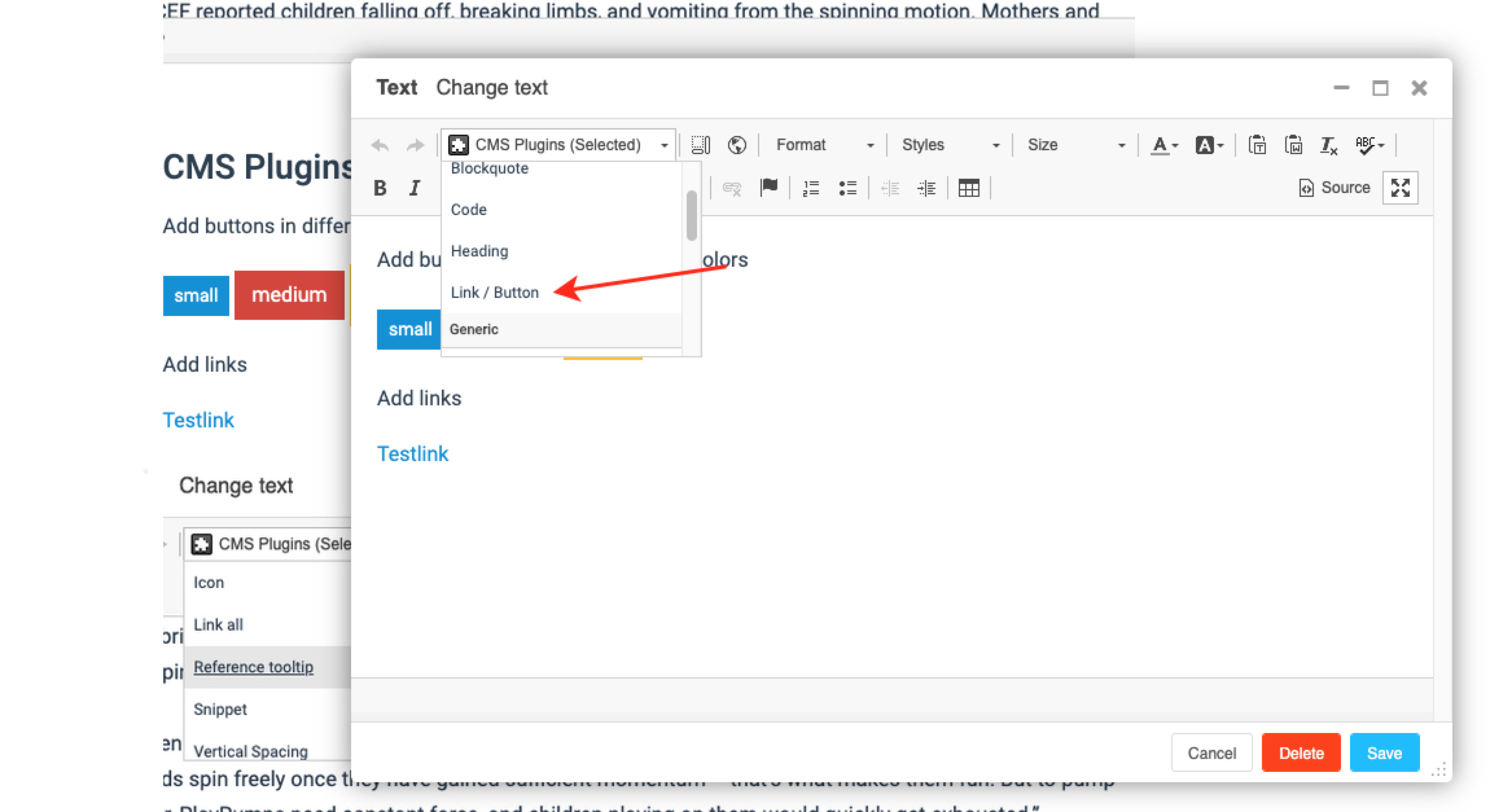Click the anchor flag icon
1512x812 pixels.
[x=769, y=188]
